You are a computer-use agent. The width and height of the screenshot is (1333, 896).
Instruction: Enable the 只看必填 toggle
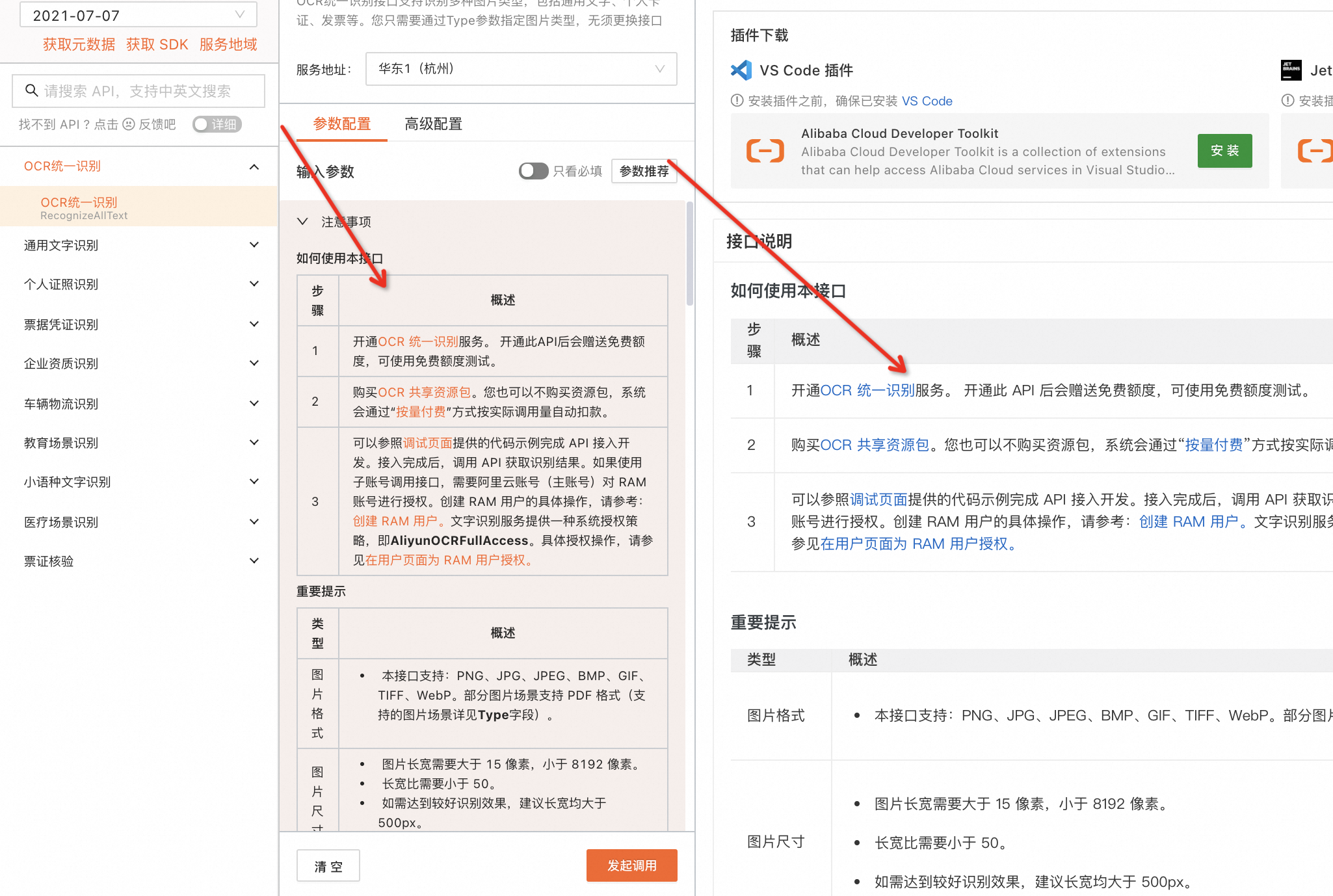point(533,171)
